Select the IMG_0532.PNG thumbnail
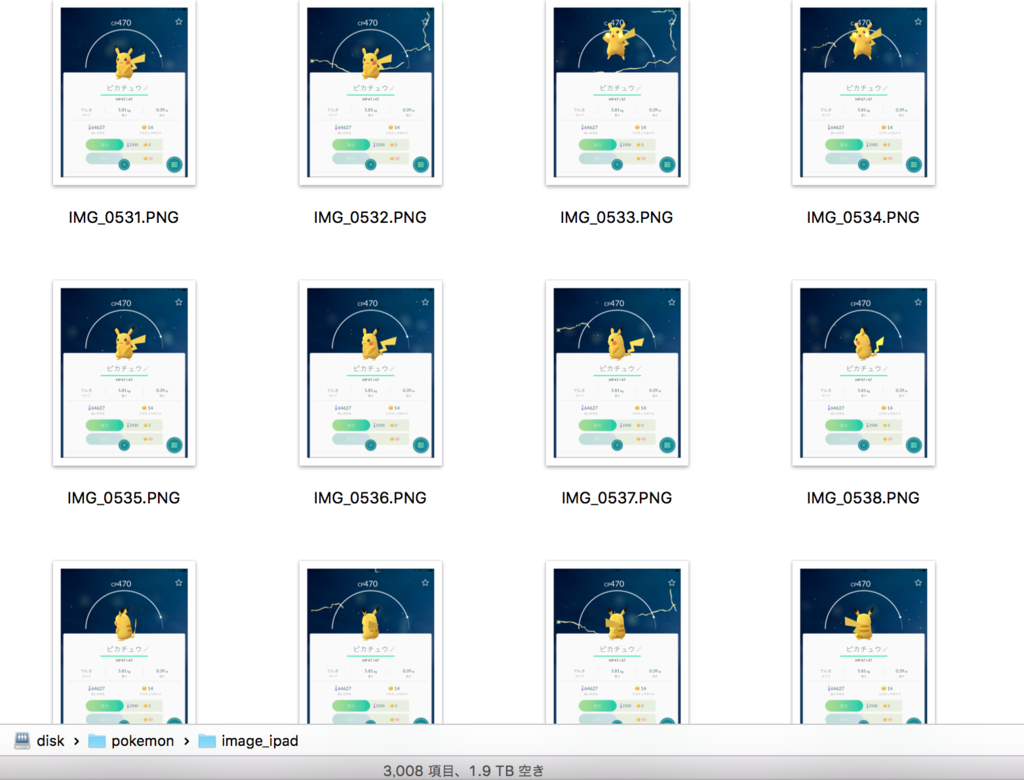The height and width of the screenshot is (780, 1024). pos(370,92)
